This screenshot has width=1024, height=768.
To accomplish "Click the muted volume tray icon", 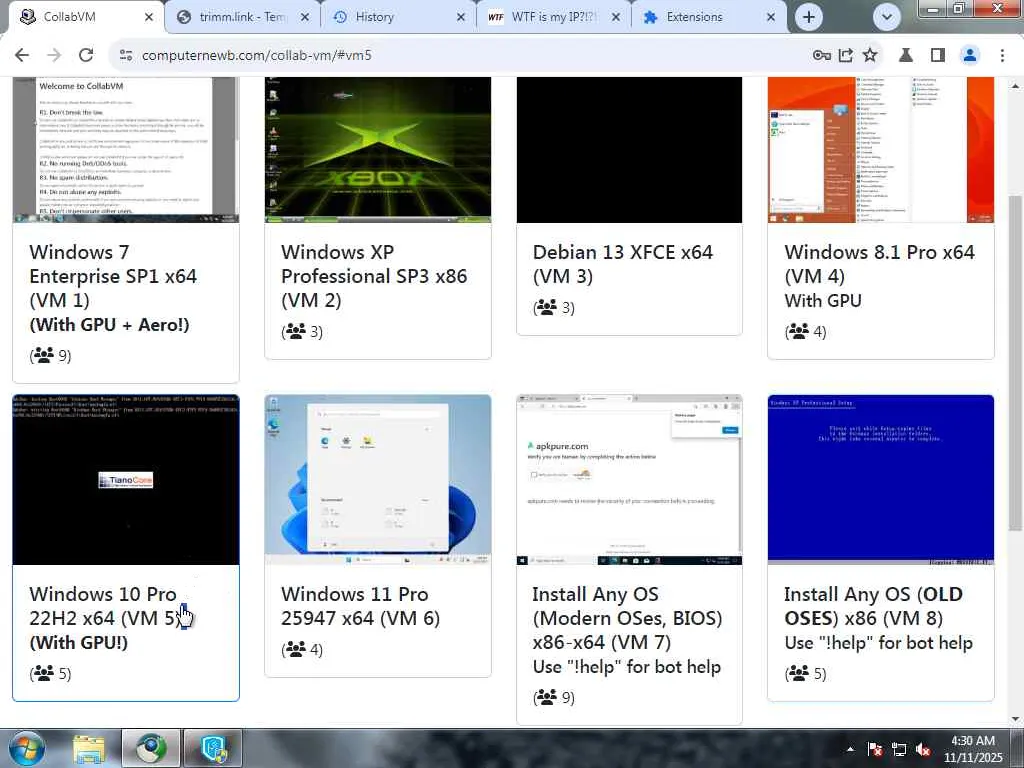I will [x=923, y=749].
